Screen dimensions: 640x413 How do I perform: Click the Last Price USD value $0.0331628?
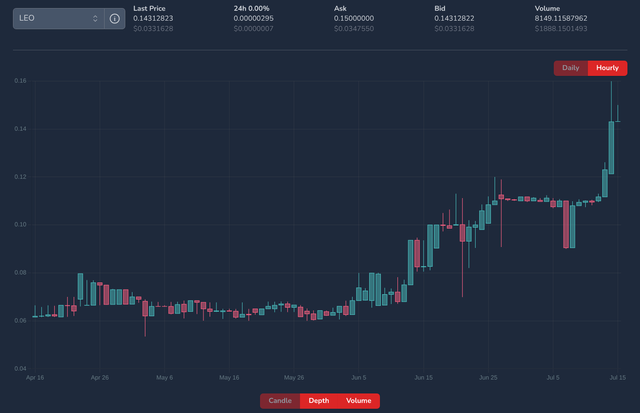coord(153,29)
